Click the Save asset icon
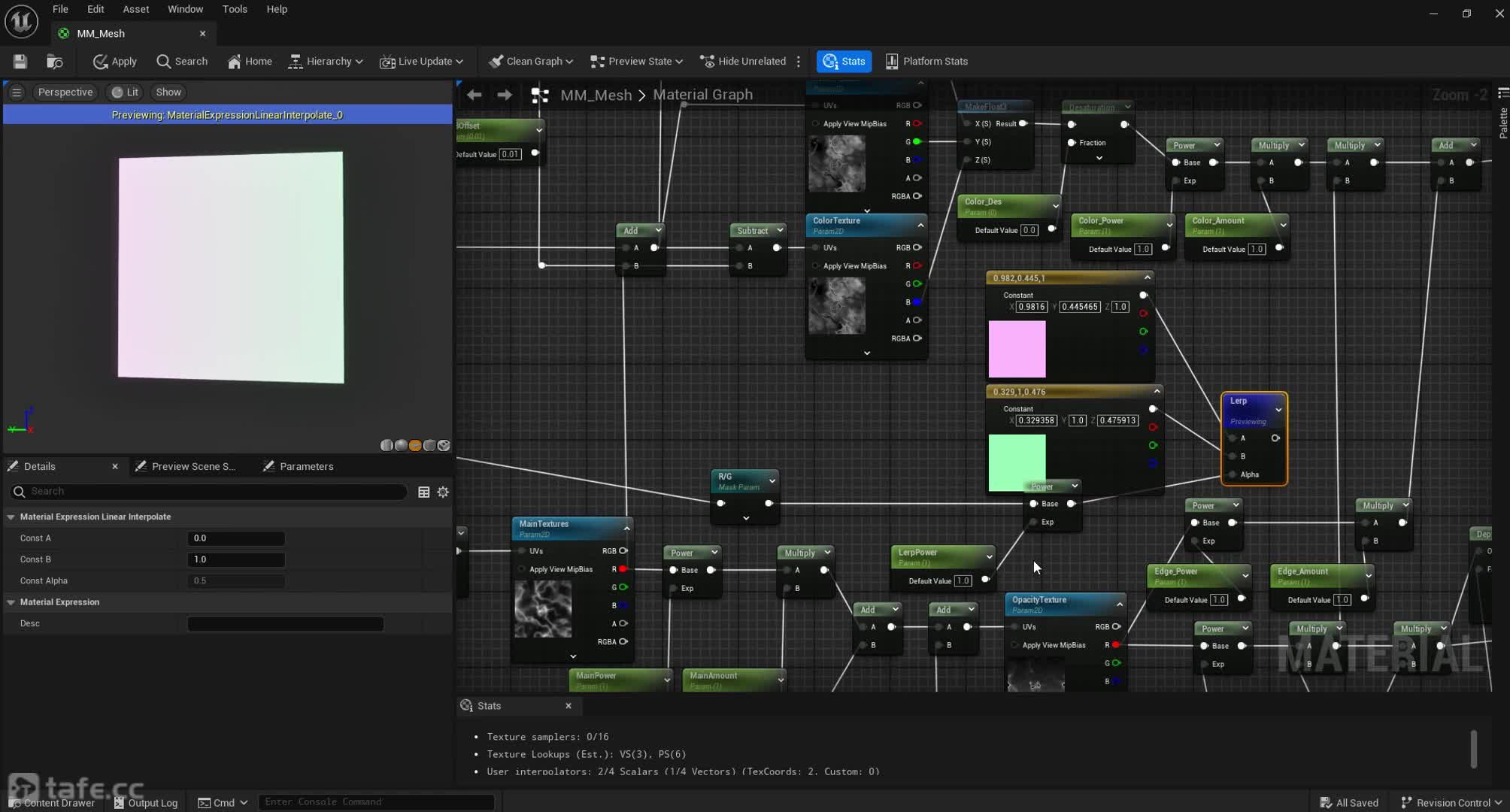The height and width of the screenshot is (812, 1510). (x=20, y=62)
